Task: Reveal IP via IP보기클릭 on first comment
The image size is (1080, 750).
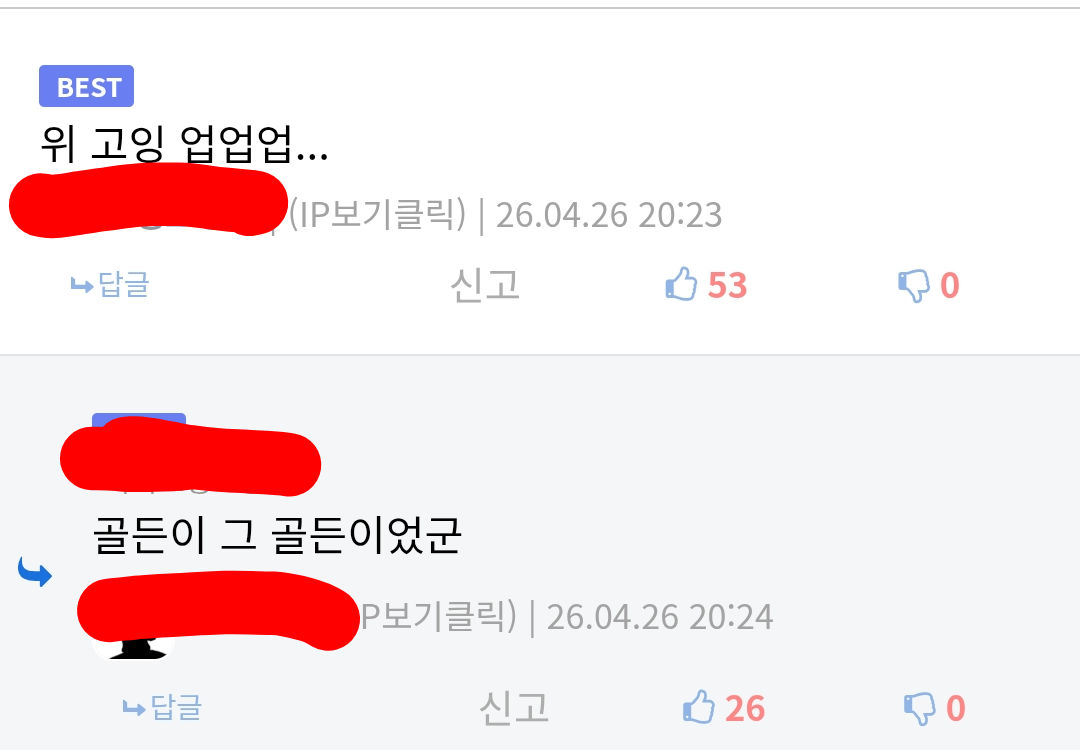Action: (x=377, y=214)
